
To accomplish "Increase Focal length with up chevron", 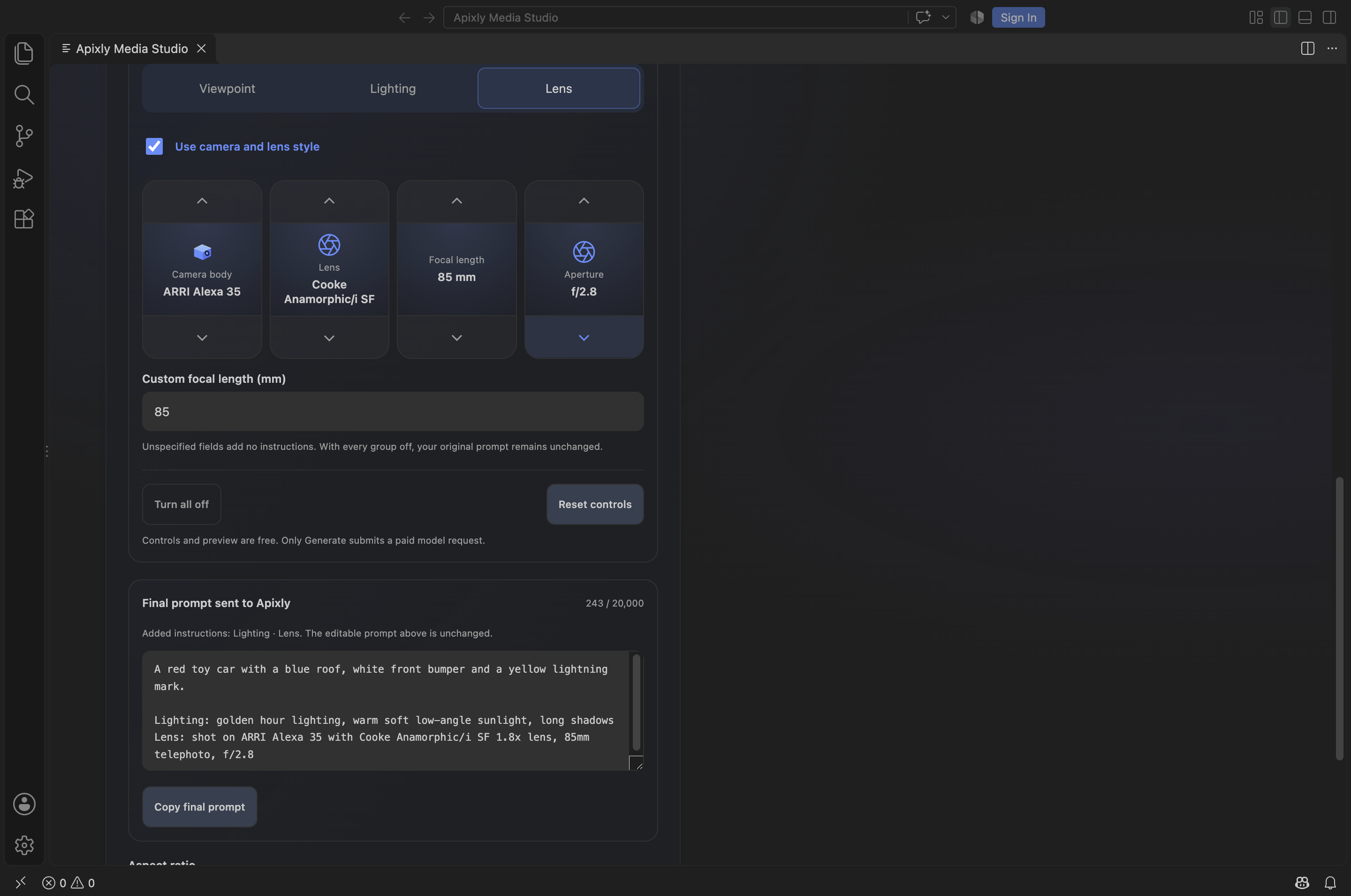I will coord(457,201).
